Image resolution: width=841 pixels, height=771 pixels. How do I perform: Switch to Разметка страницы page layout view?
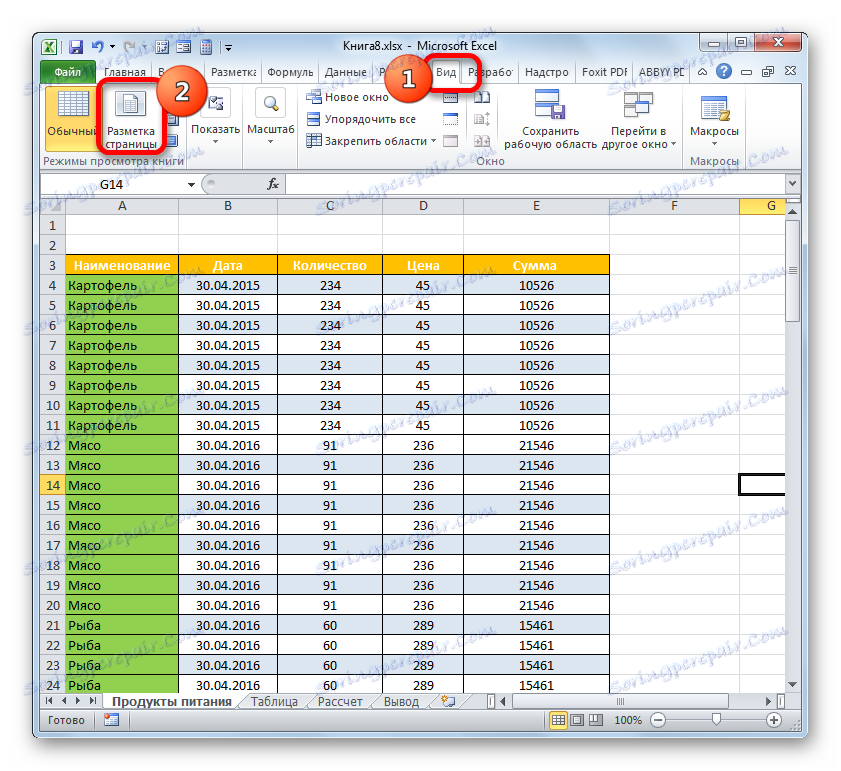coord(131,118)
